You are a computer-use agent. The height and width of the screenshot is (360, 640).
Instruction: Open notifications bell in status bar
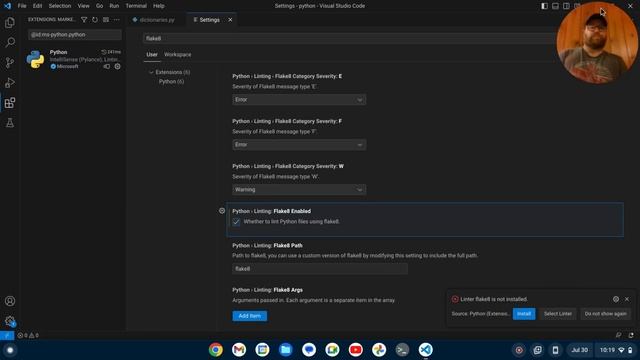pyautogui.click(x=631, y=335)
